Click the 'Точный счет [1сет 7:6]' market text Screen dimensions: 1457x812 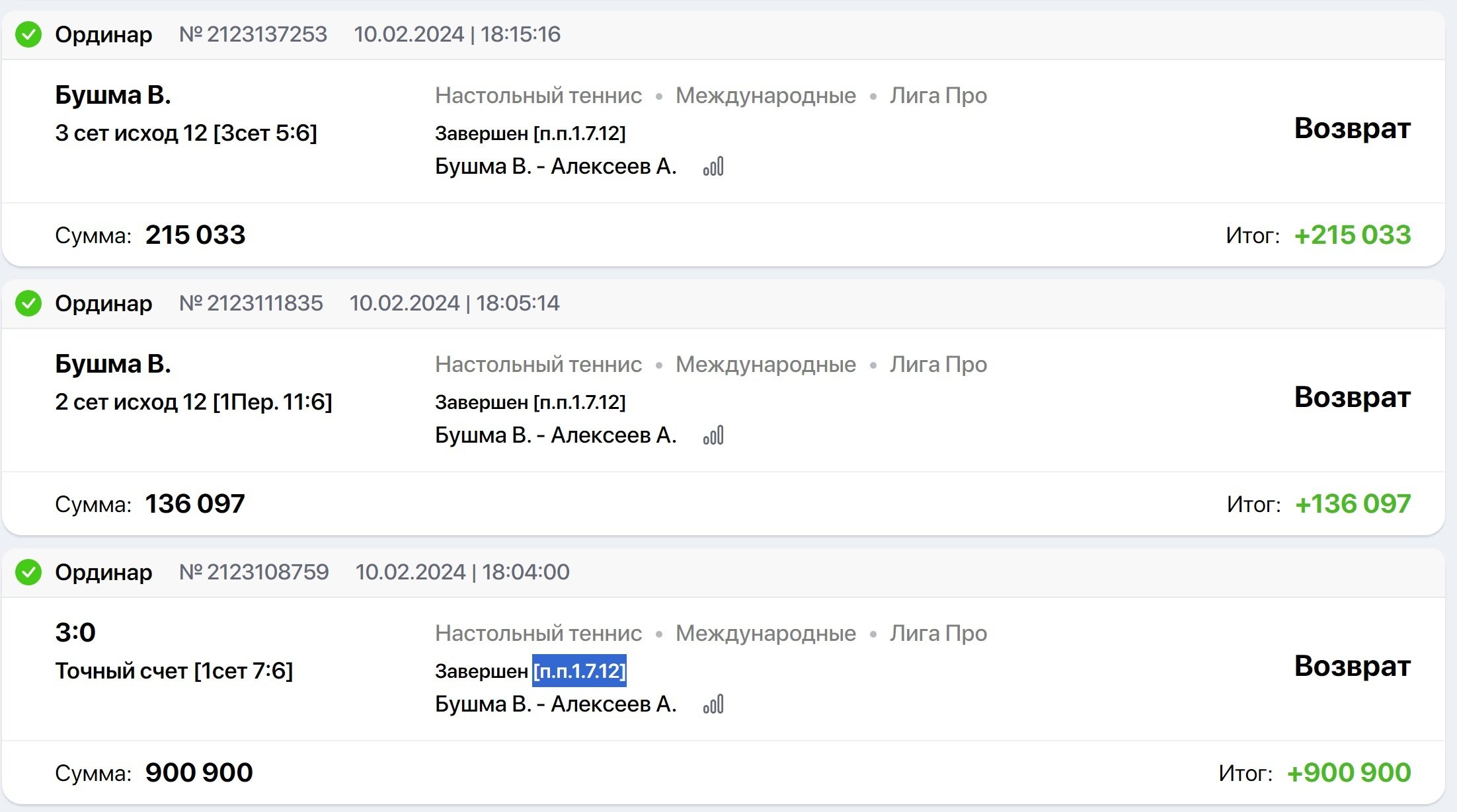click(x=174, y=671)
